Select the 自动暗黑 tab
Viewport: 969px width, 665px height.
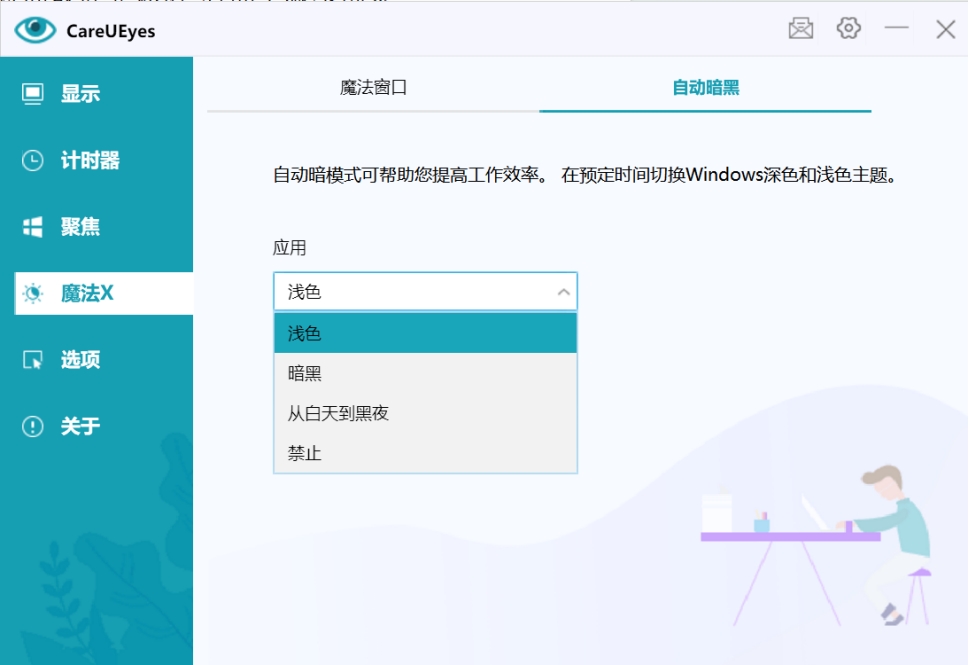(x=704, y=88)
